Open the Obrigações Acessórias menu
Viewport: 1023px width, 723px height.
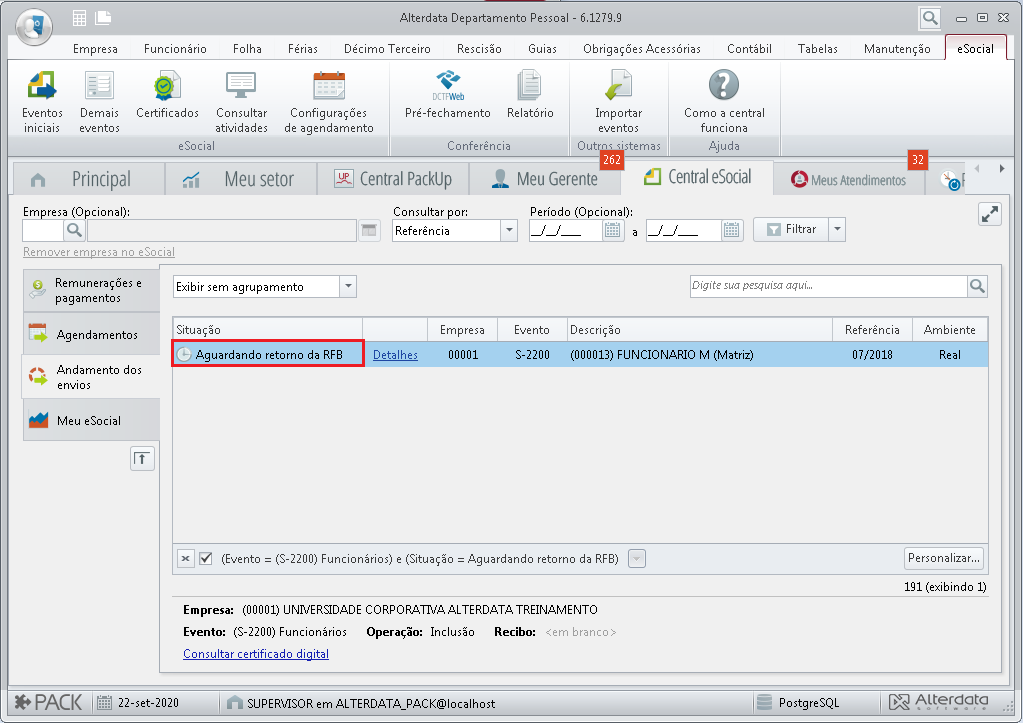tap(642, 49)
